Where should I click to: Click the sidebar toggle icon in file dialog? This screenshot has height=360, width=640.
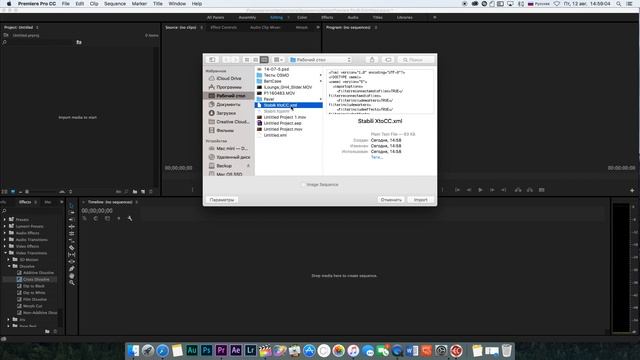pyautogui.click(x=212, y=60)
